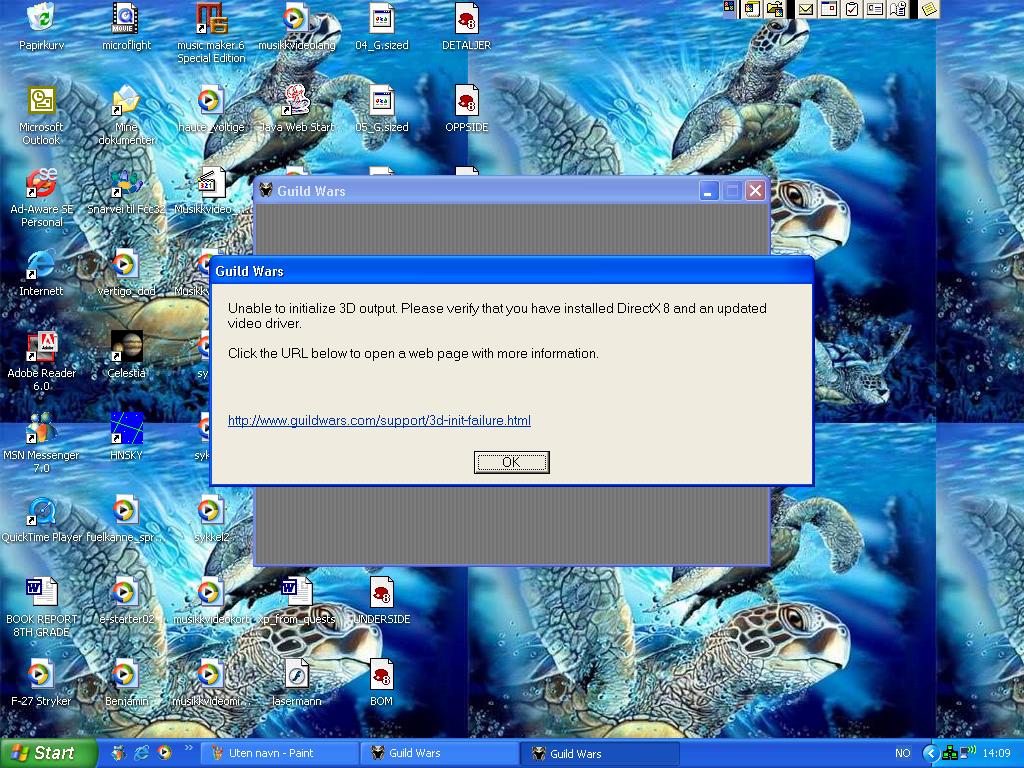Image resolution: width=1024 pixels, height=768 pixels.
Task: Click Office shortcut bar open document folder
Action: click(x=775, y=8)
